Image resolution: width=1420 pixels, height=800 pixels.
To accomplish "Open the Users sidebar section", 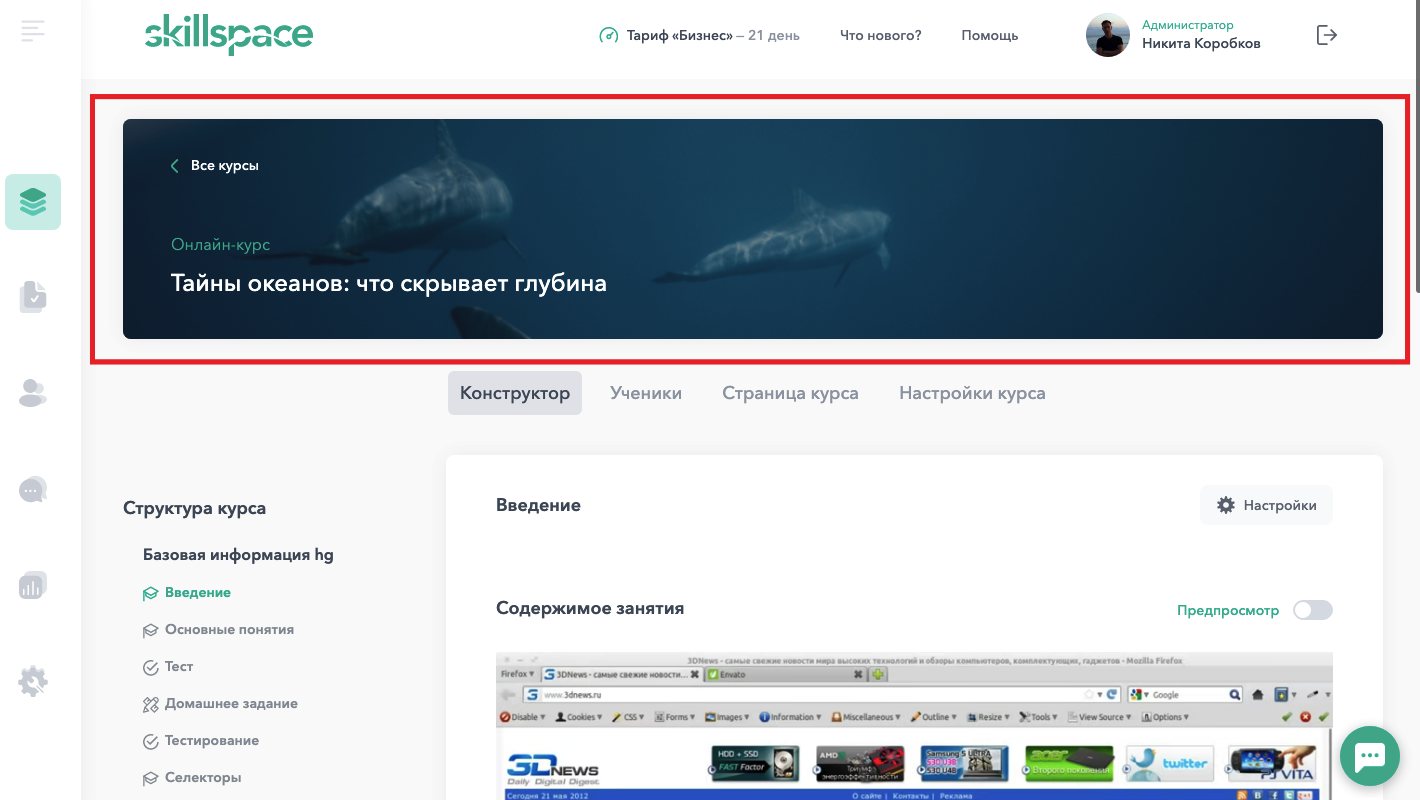I will 33,393.
